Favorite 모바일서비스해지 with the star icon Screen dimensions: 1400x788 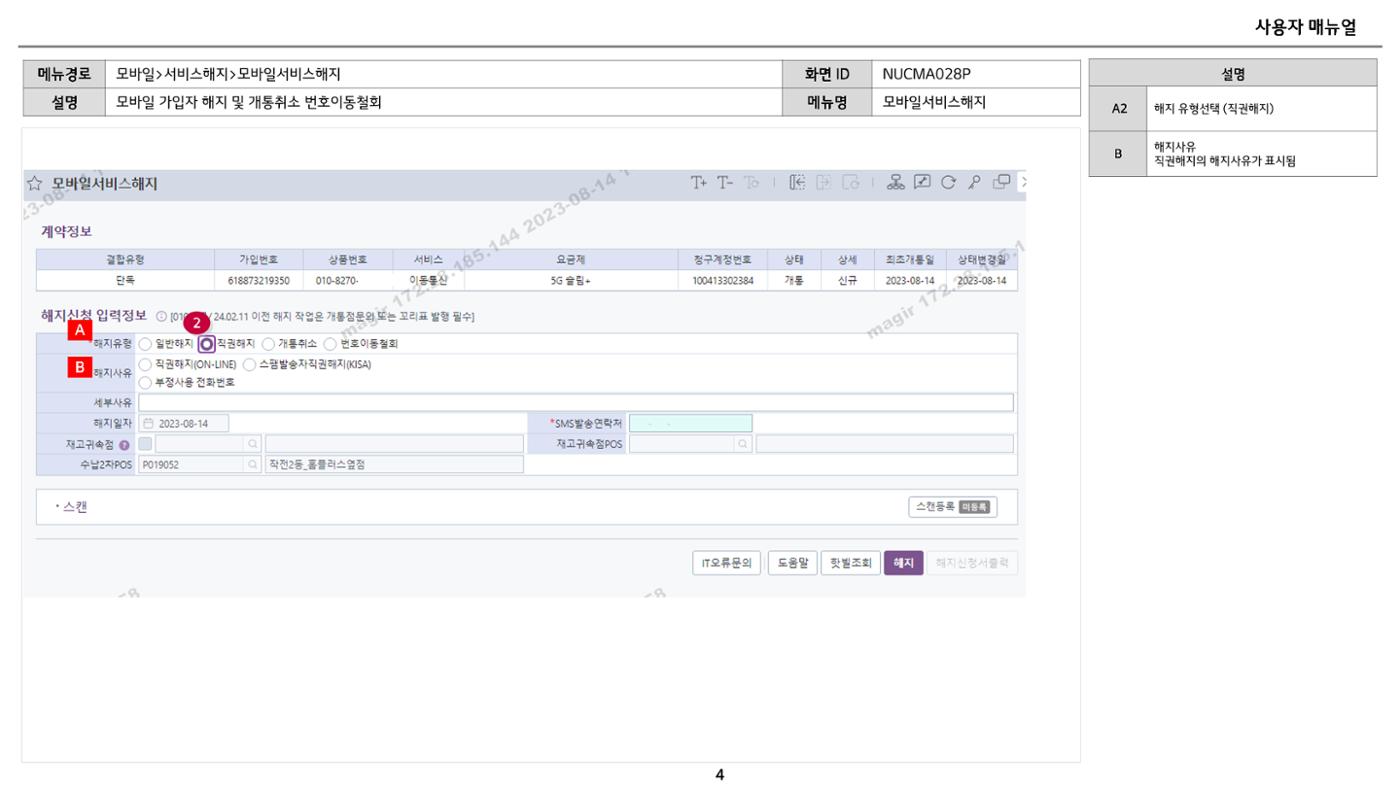35,184
